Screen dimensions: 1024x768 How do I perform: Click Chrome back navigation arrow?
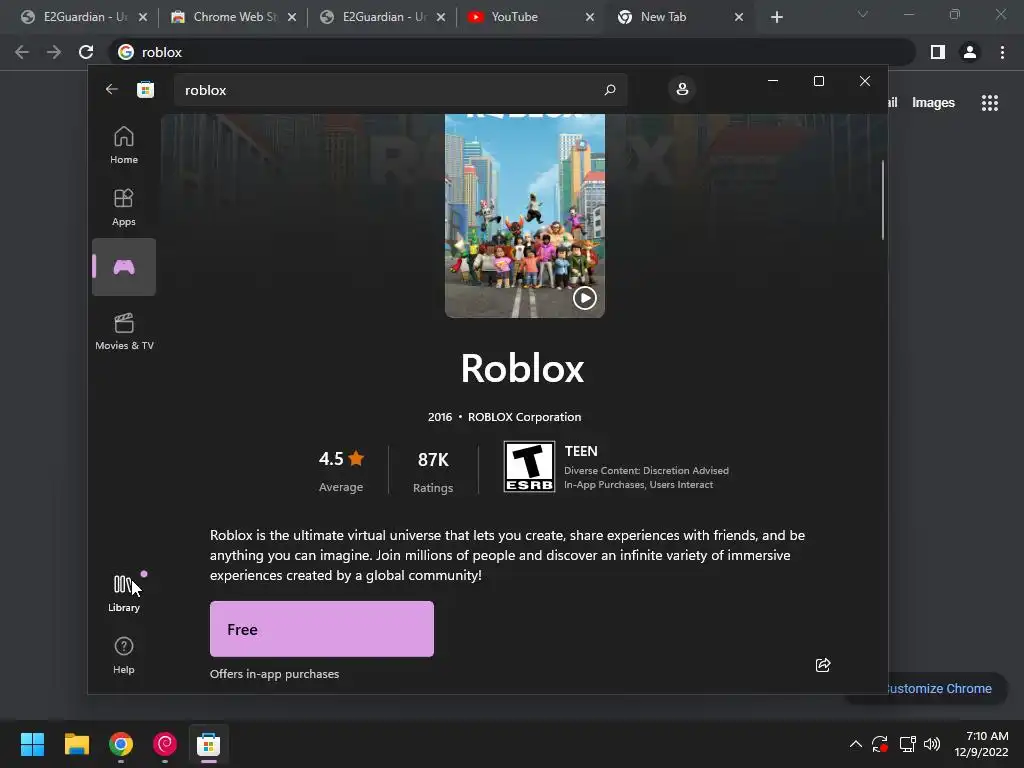click(x=22, y=52)
